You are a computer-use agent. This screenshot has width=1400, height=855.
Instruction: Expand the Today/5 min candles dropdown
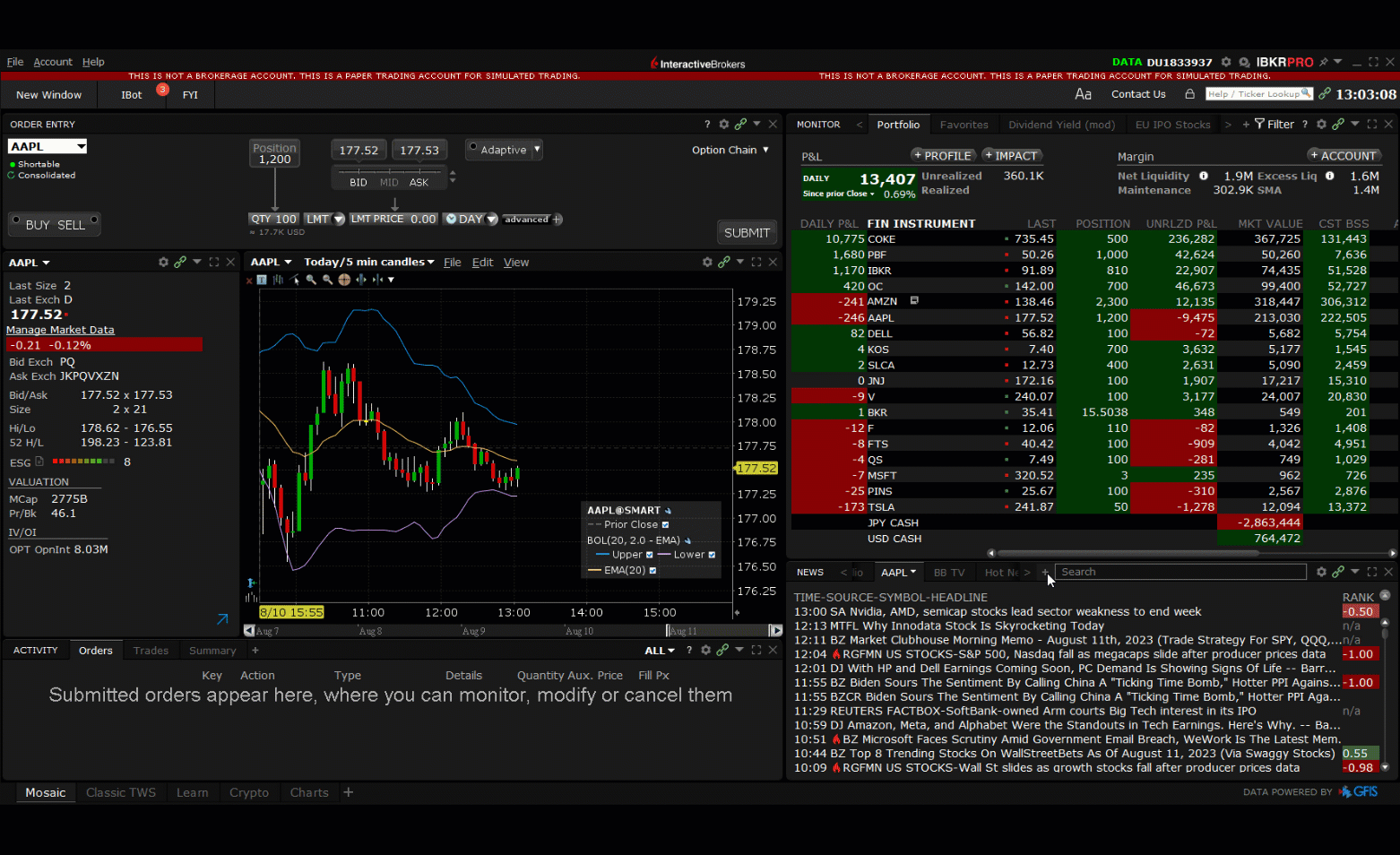368,262
